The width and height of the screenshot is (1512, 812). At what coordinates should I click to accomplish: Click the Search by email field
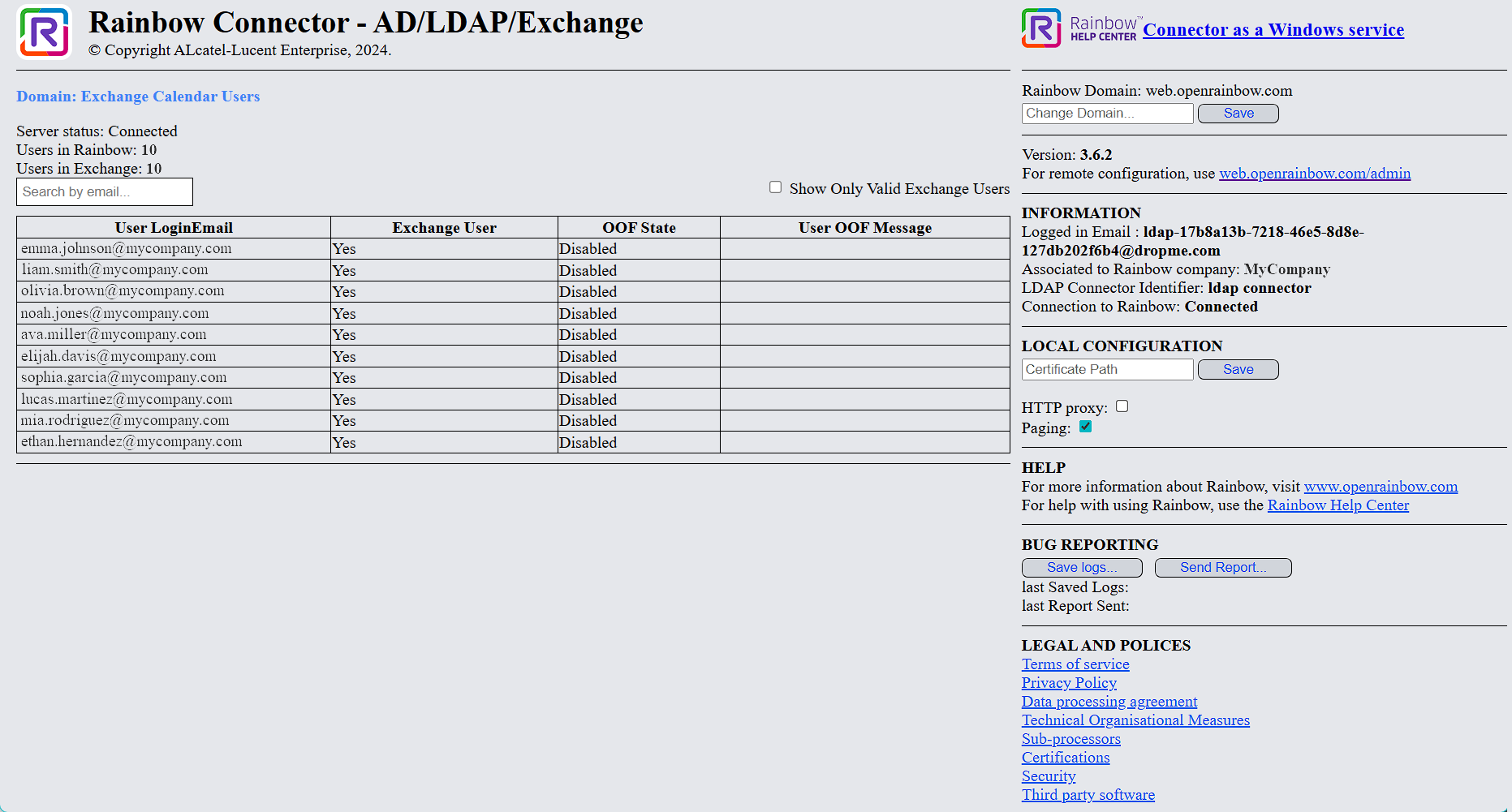pos(105,192)
